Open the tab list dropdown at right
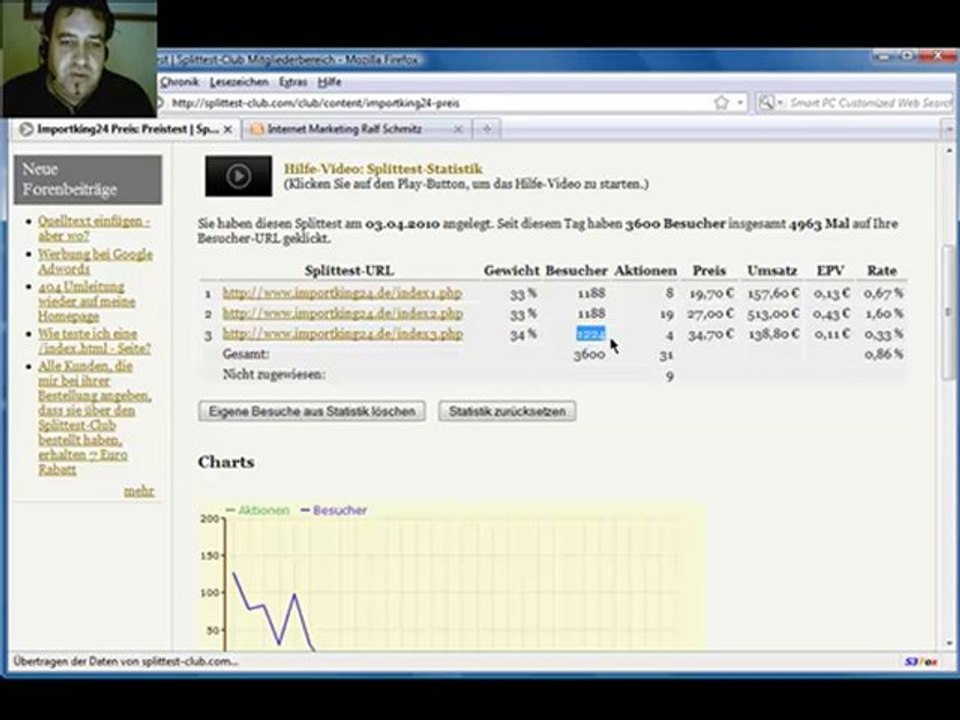960x720 pixels. [949, 129]
